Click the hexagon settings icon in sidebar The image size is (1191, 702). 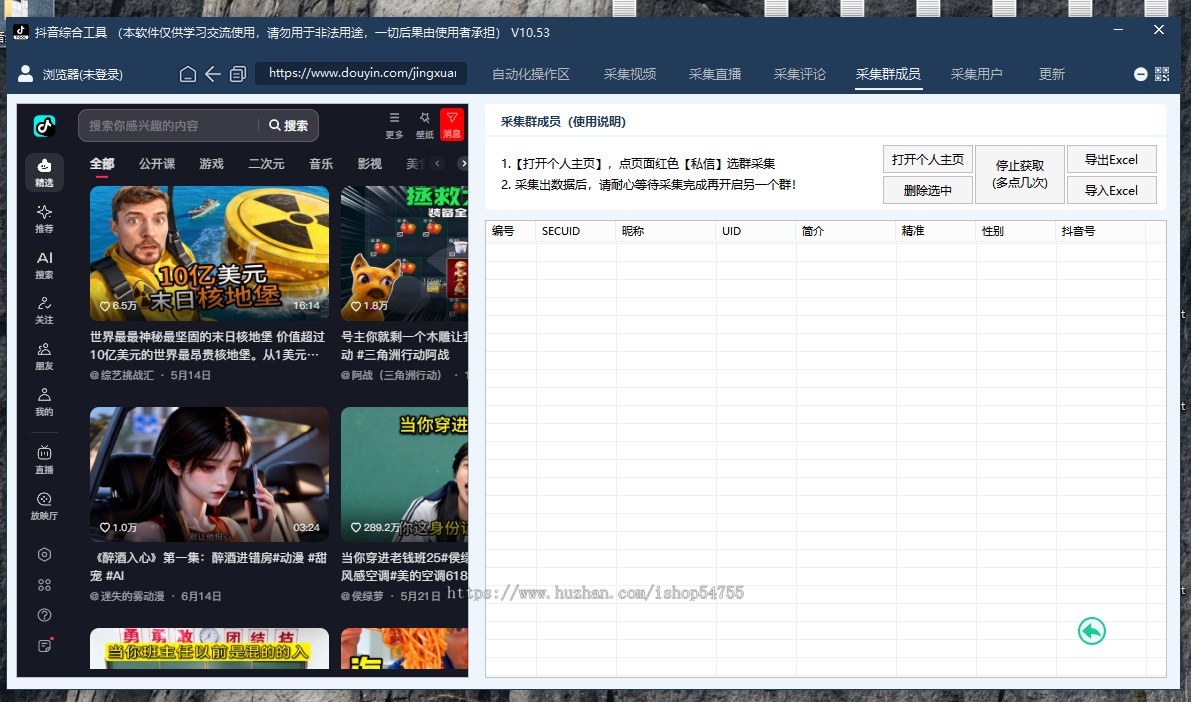click(44, 555)
